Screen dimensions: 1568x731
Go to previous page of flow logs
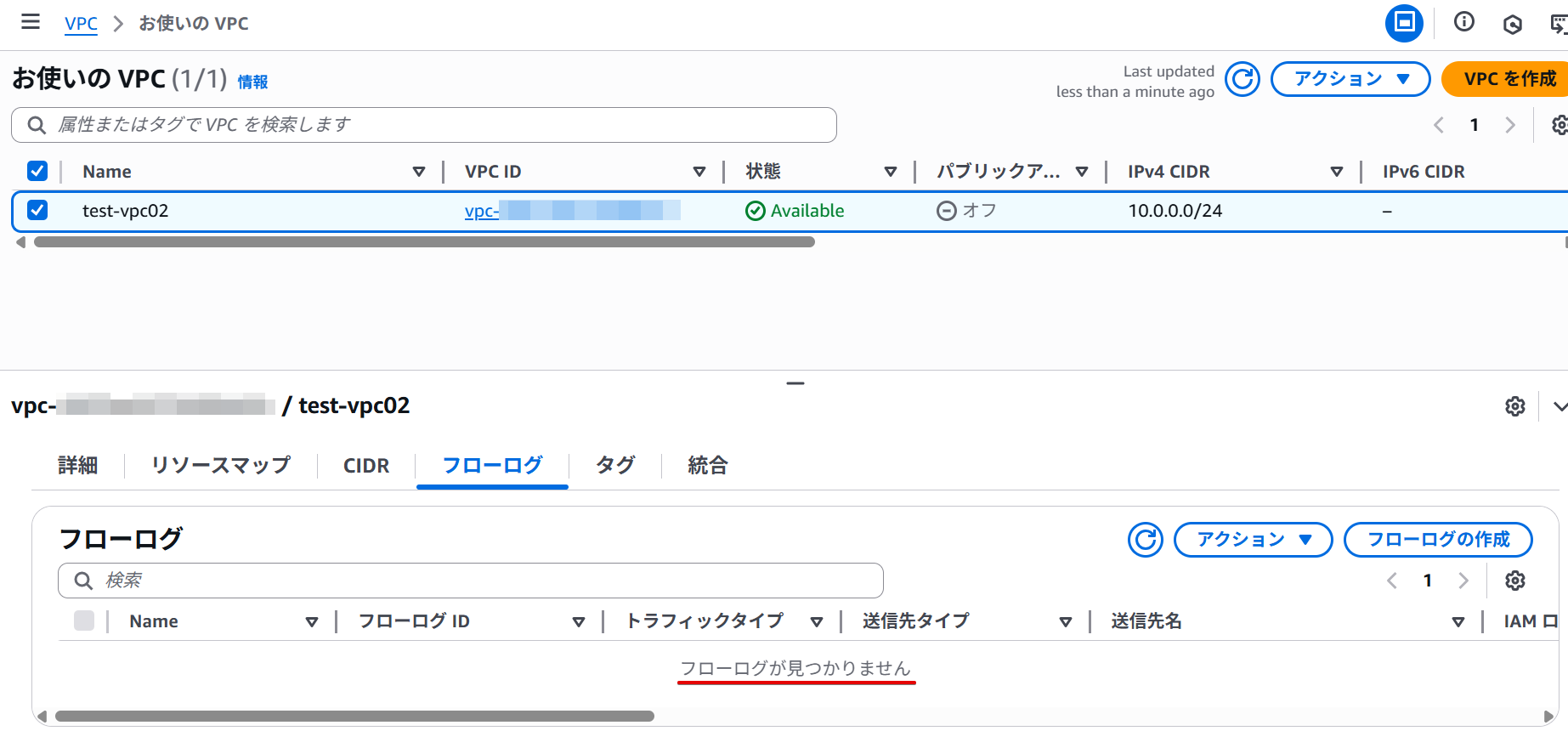coord(1391,581)
